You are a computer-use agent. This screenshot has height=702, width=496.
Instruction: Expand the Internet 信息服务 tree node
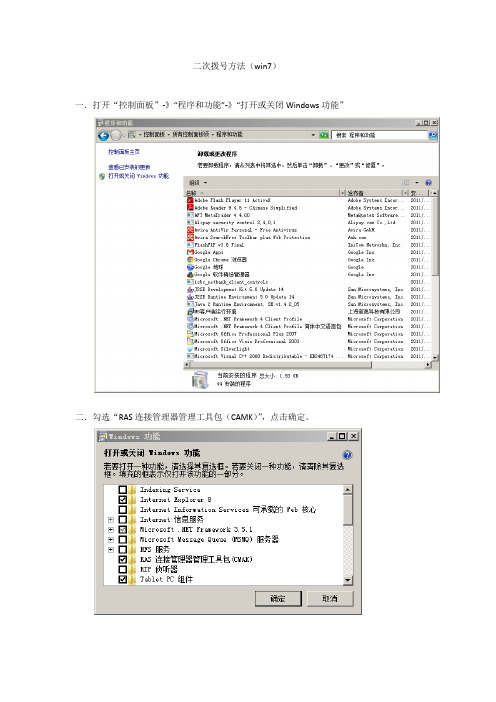111,520
